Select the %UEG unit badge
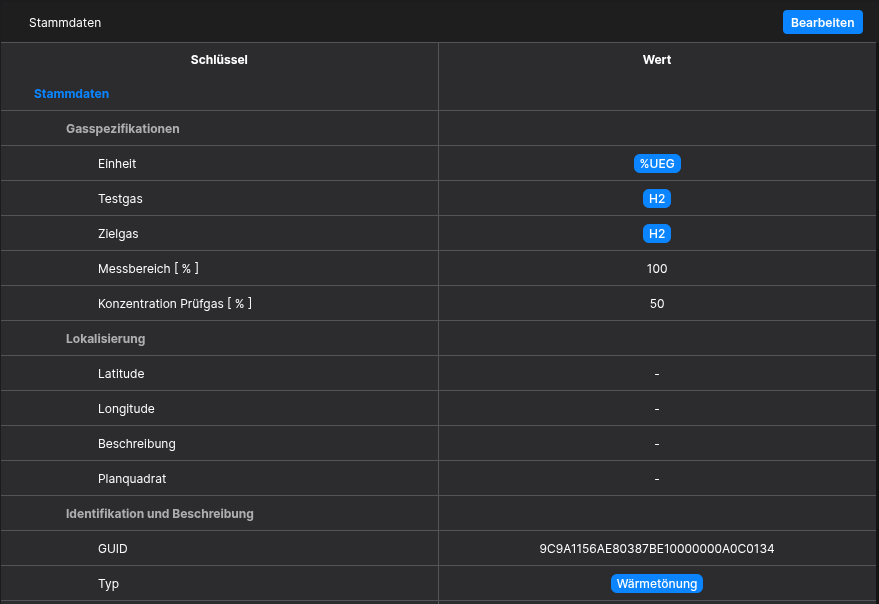 pyautogui.click(x=657, y=164)
